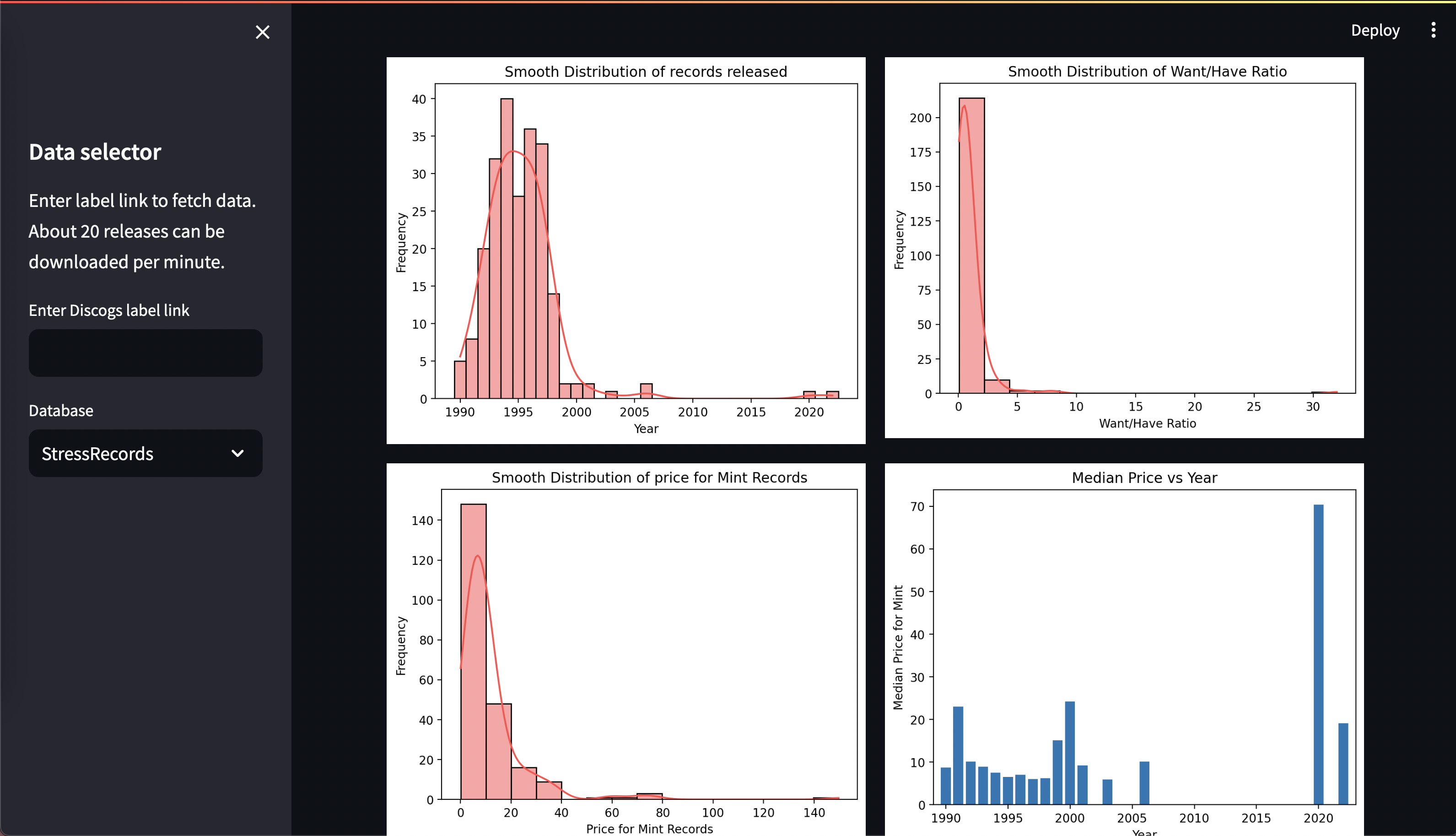Image resolution: width=1456 pixels, height=836 pixels.
Task: Click the tallest bar in Mint price histogram
Action: [x=473, y=651]
